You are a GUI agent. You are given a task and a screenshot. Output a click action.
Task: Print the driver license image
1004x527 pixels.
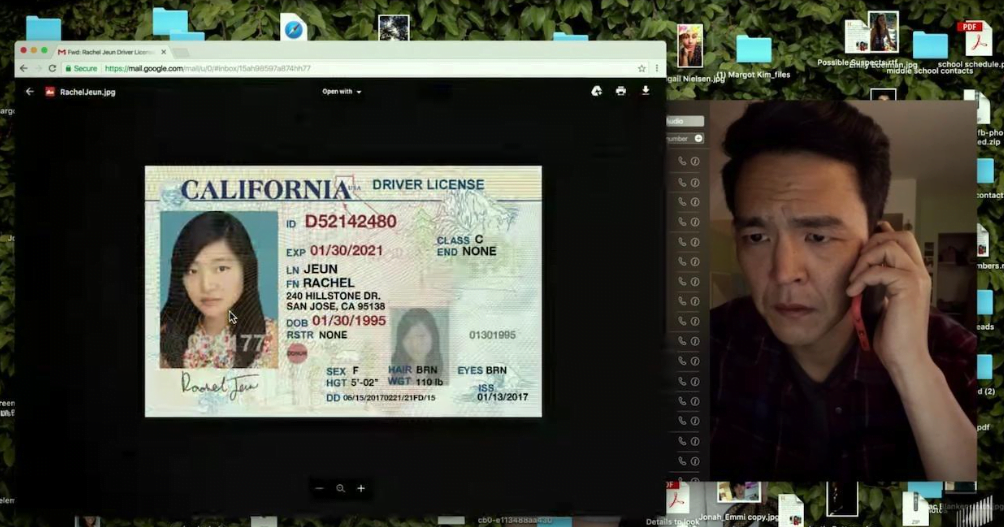[x=620, y=91]
